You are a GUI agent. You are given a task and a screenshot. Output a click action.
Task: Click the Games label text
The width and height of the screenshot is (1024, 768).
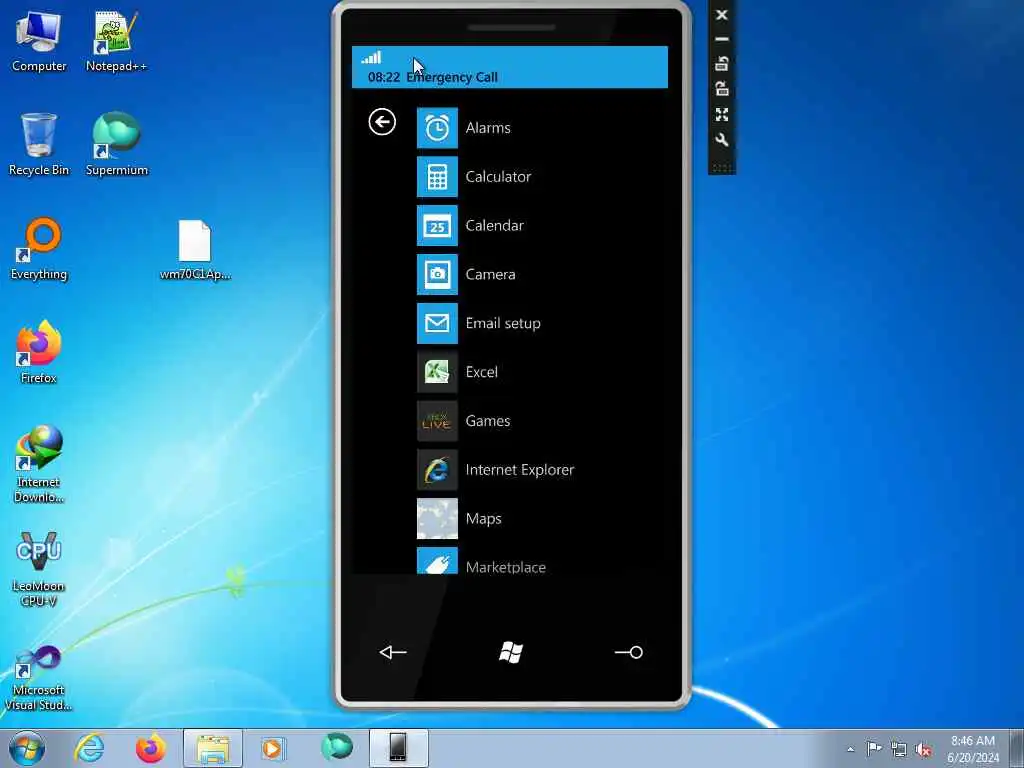[488, 421]
